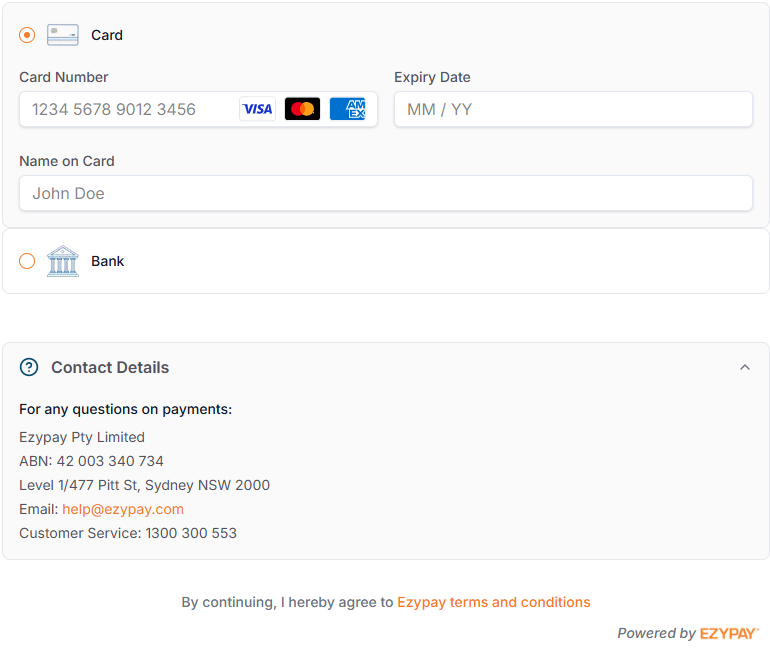The width and height of the screenshot is (770, 648).
Task: Click the Level 1/477 Pitt St address
Action: 144,485
